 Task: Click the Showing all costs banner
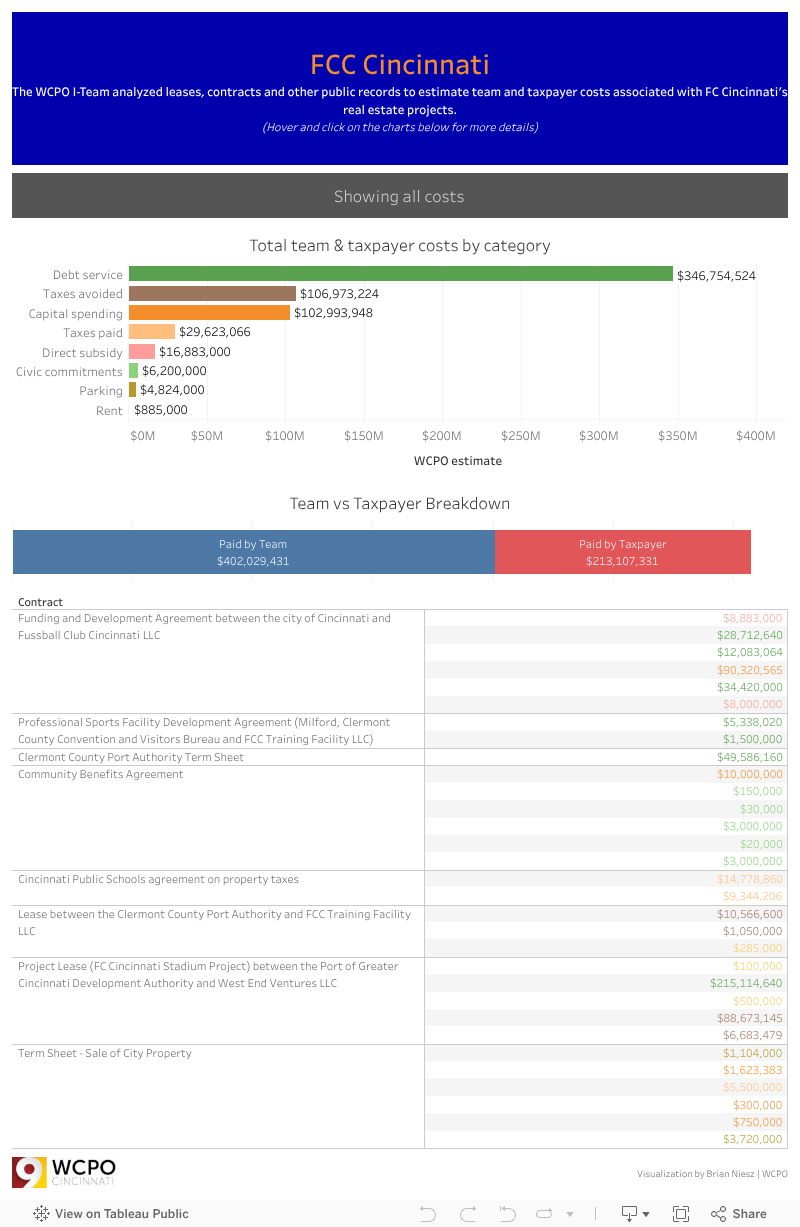[x=400, y=196]
